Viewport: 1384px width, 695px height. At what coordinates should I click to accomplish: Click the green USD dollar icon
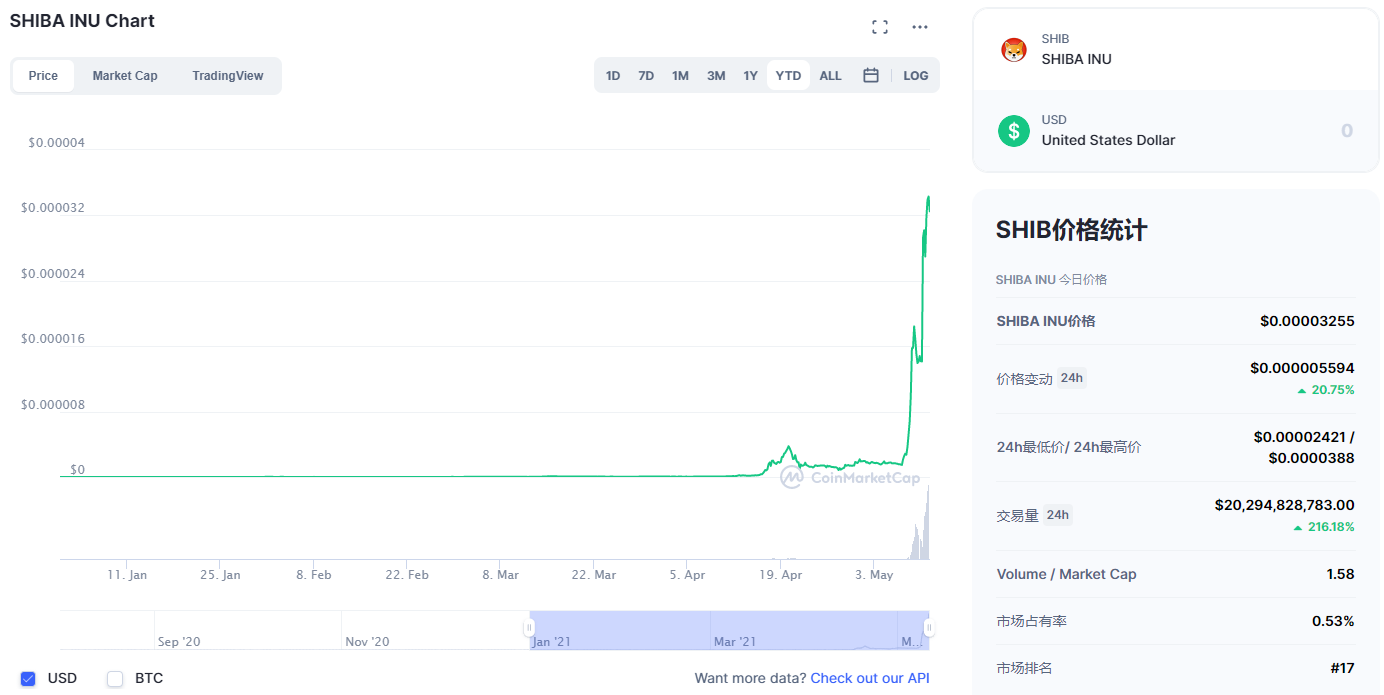[x=1014, y=131]
